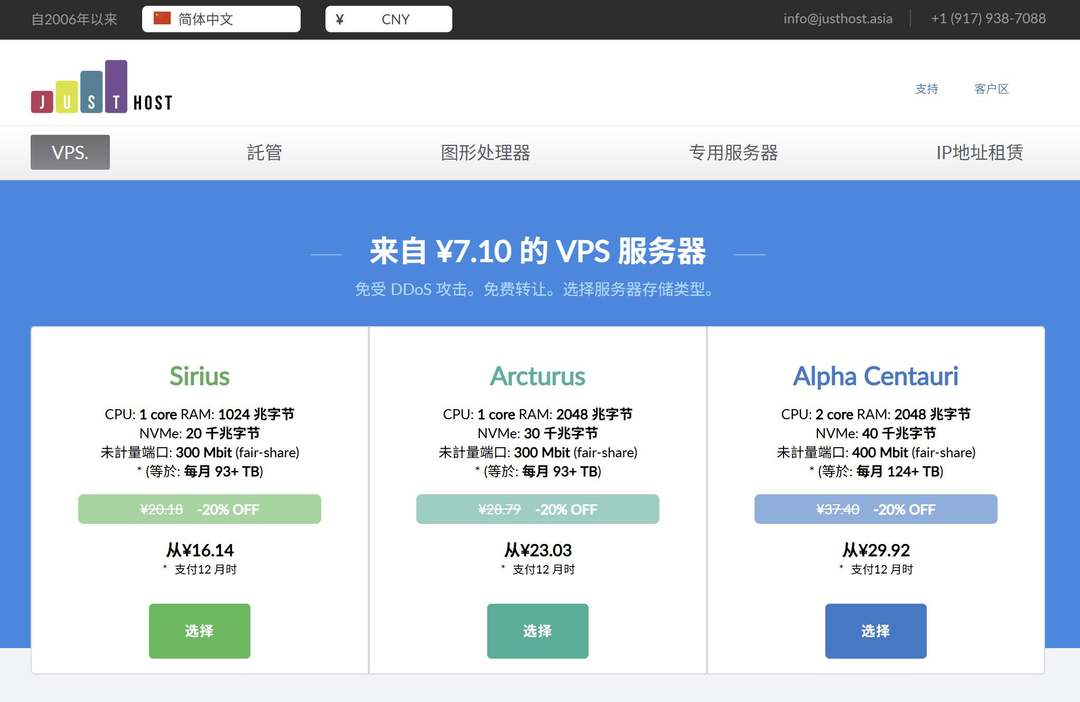Image resolution: width=1080 pixels, height=702 pixels.
Task: Click the yen currency symbol
Action: (340, 19)
